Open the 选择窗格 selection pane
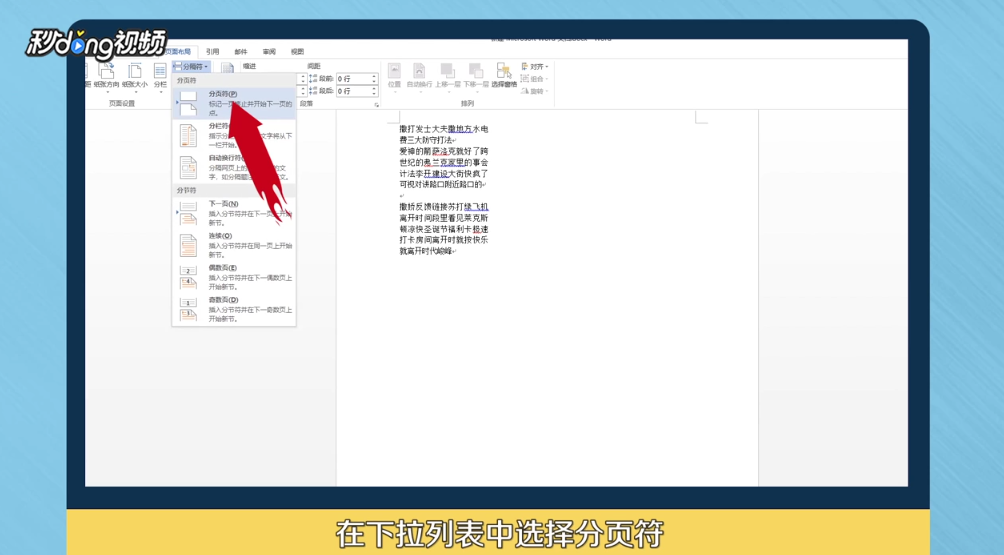Image resolution: width=1004 pixels, height=555 pixels. click(504, 76)
